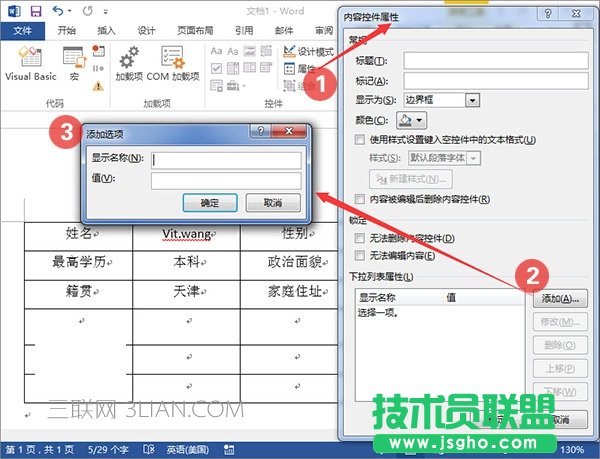Click the 新建样式(N)... button
The height and width of the screenshot is (459, 600).
(411, 179)
